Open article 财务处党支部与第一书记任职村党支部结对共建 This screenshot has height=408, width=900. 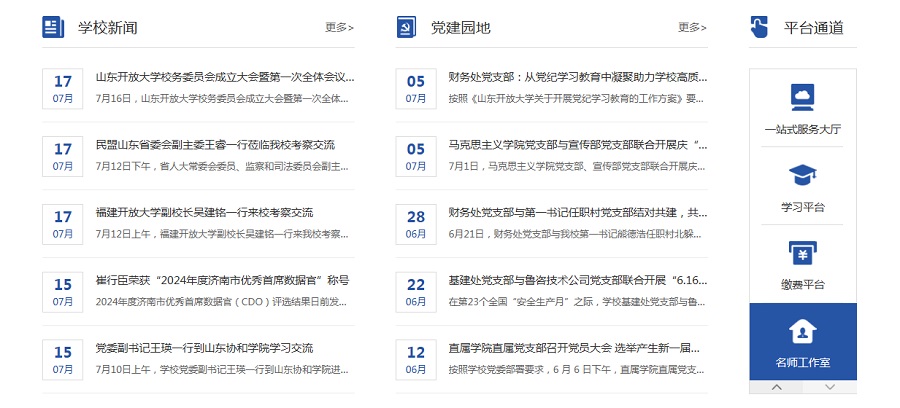pyautogui.click(x=578, y=212)
